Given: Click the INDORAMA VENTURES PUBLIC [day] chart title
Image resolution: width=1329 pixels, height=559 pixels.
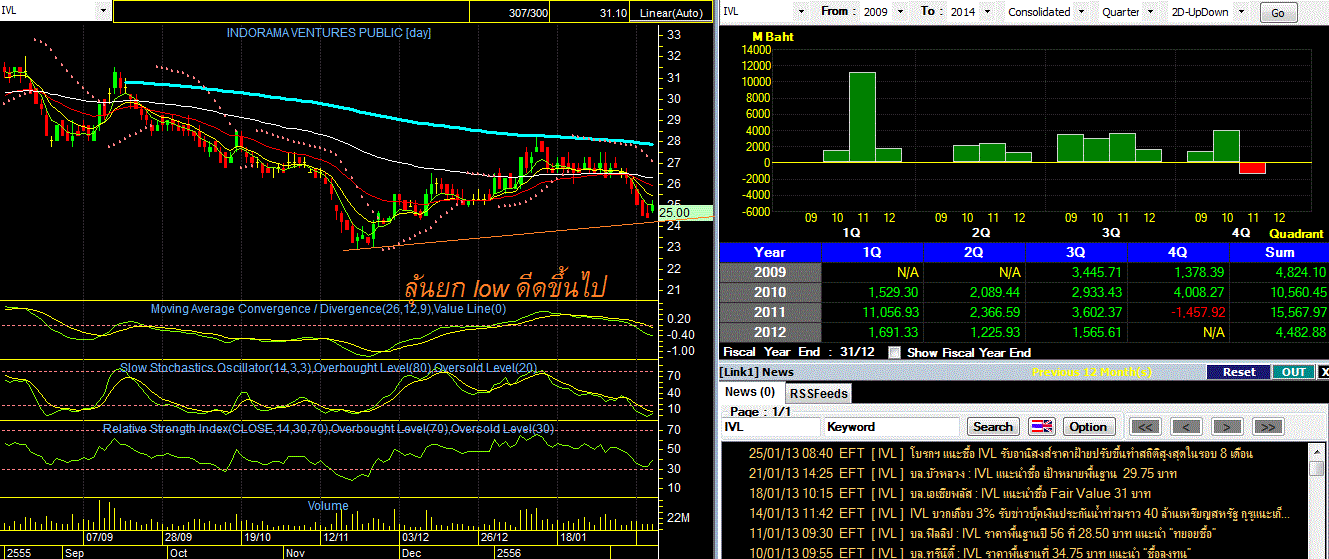Looking at the screenshot, I should pyautogui.click(x=329, y=33).
